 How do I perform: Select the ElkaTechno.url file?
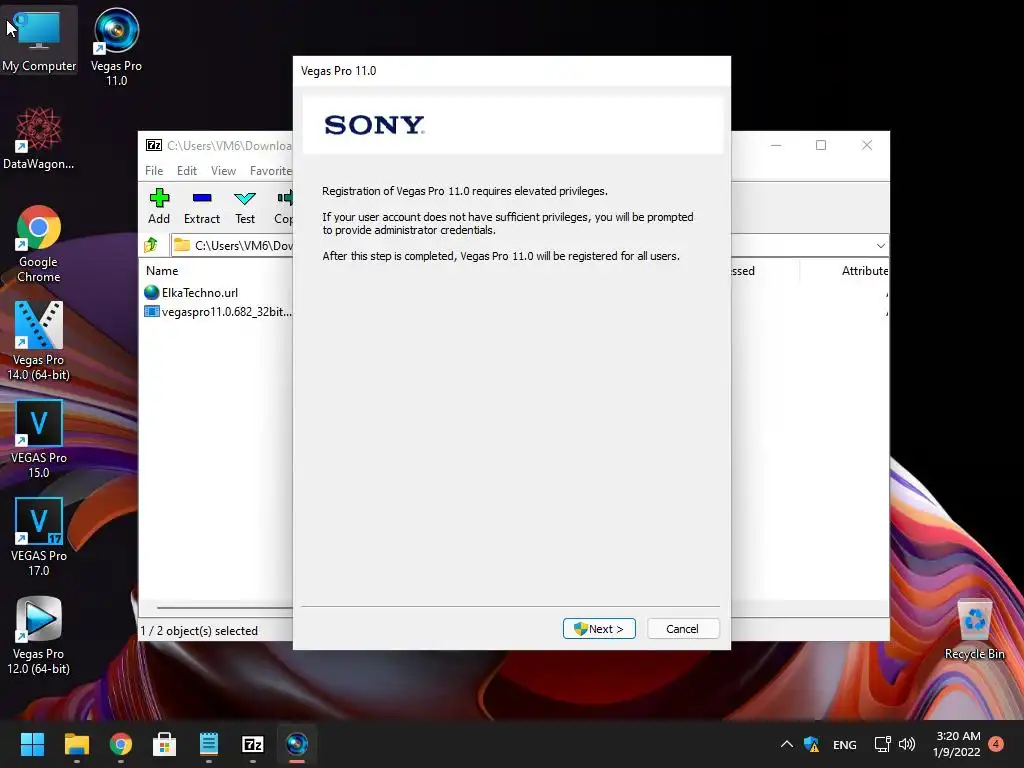click(x=191, y=293)
